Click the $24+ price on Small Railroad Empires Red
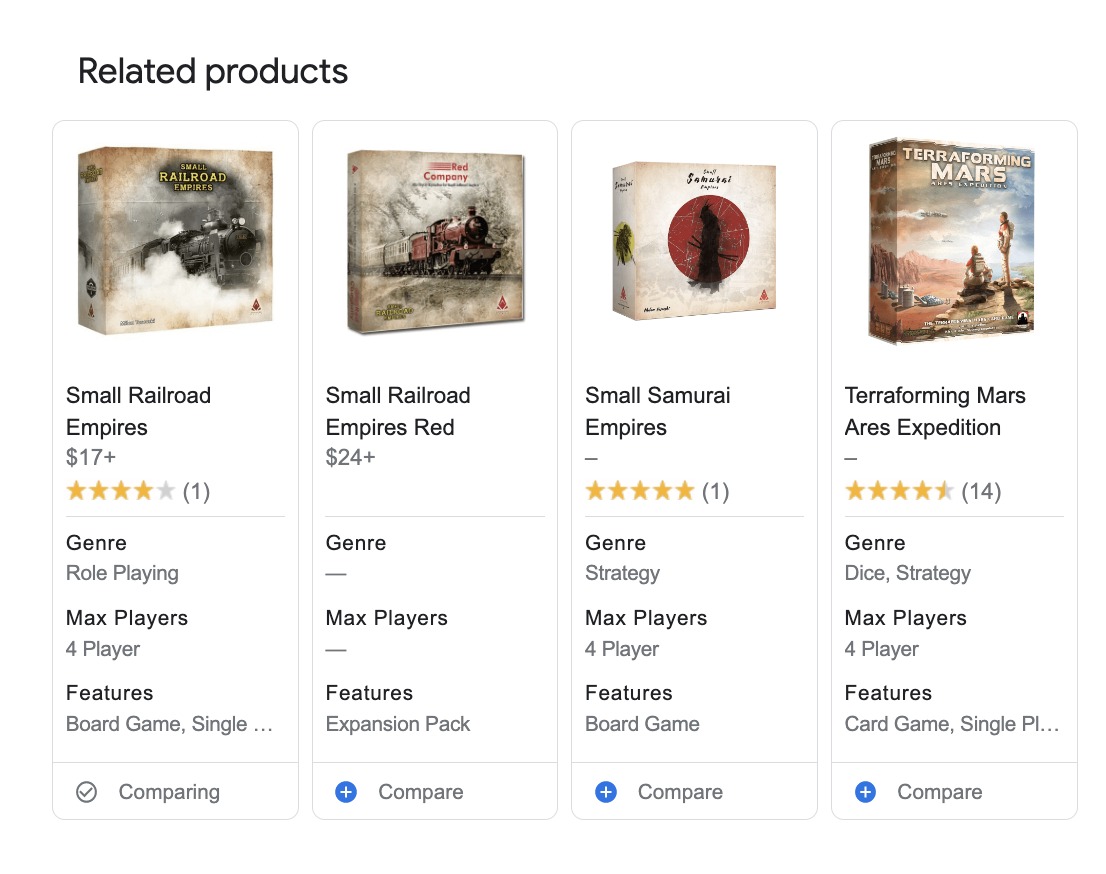The height and width of the screenshot is (874, 1106). pos(346,458)
